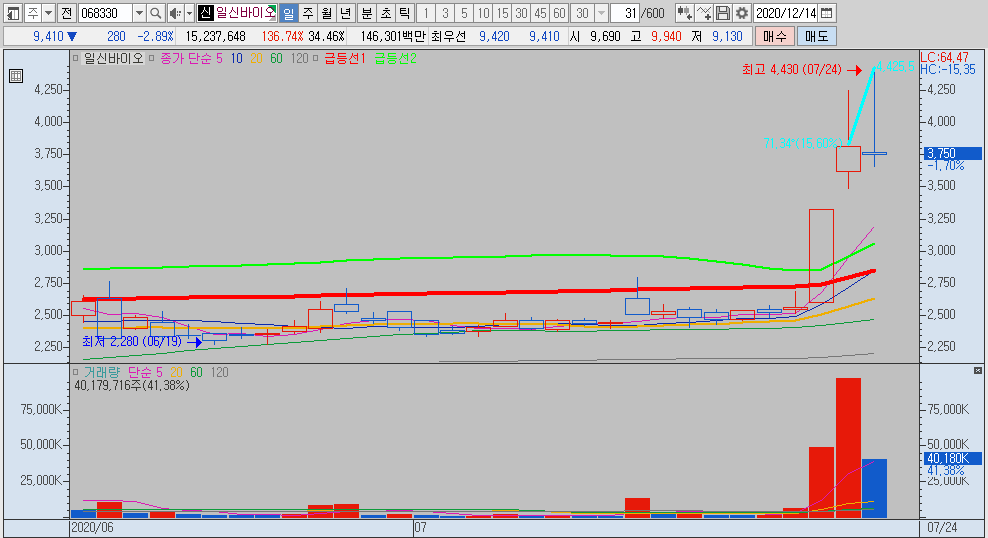This screenshot has height=538, width=988.
Task: Switch to seconds 초 chart
Action: point(386,13)
